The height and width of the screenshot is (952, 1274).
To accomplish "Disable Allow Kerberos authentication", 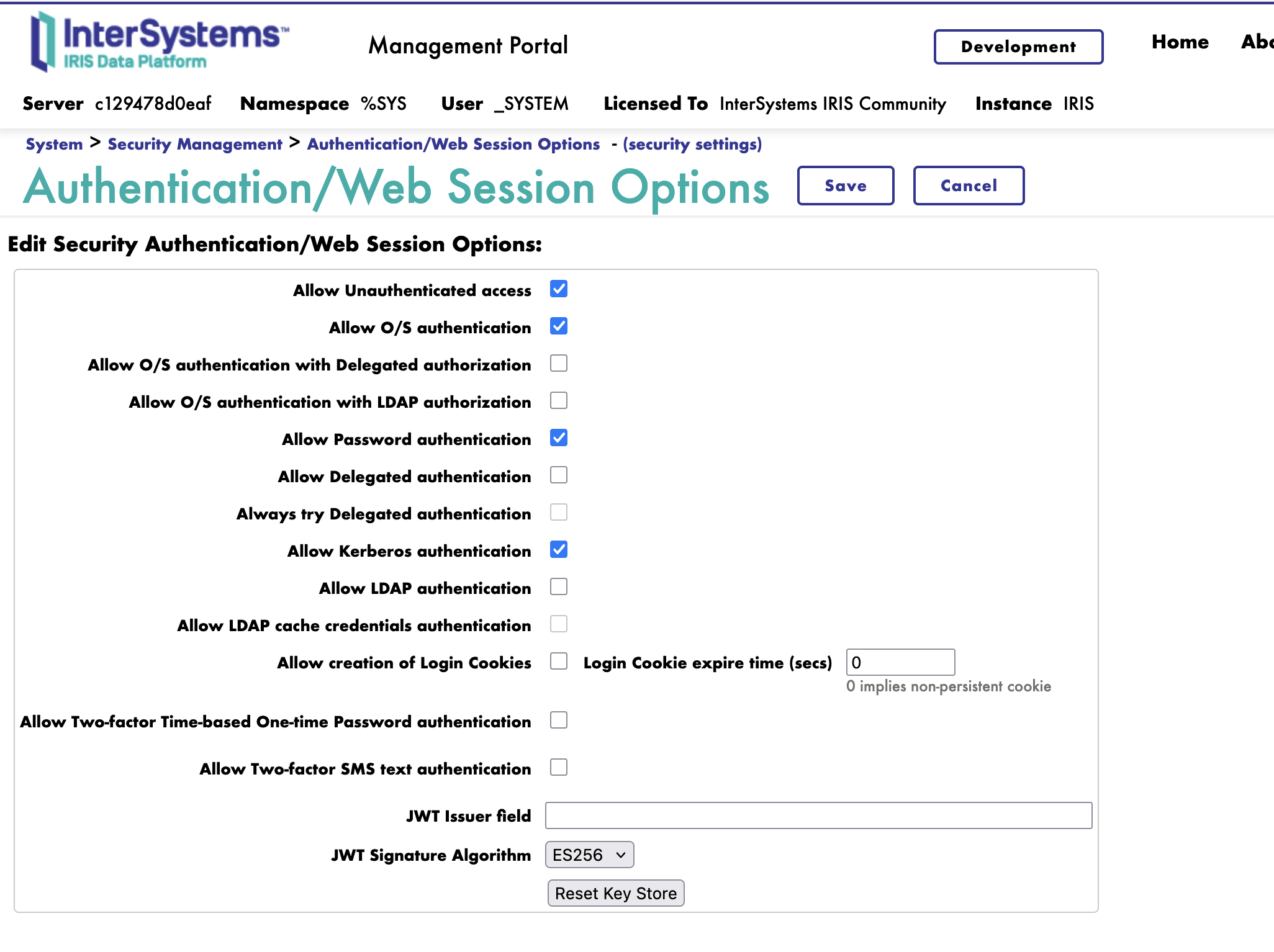I will tap(559, 550).
